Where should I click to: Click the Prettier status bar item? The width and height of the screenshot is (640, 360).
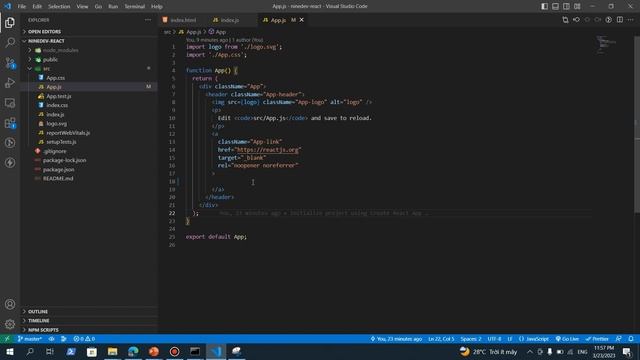[x=597, y=339]
